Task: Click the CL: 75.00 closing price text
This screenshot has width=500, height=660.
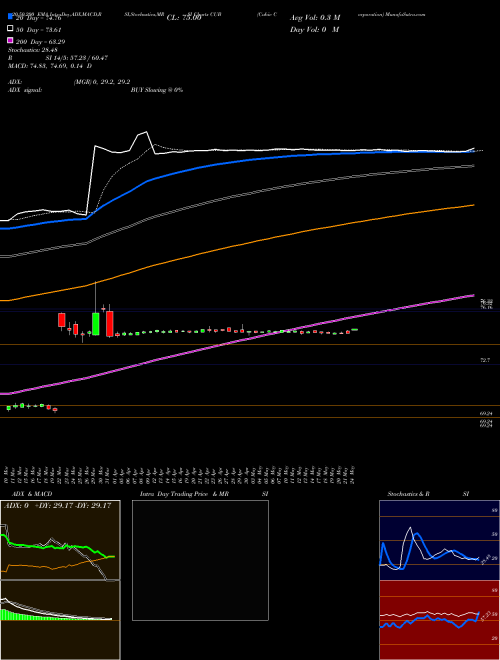Action: (x=184, y=18)
